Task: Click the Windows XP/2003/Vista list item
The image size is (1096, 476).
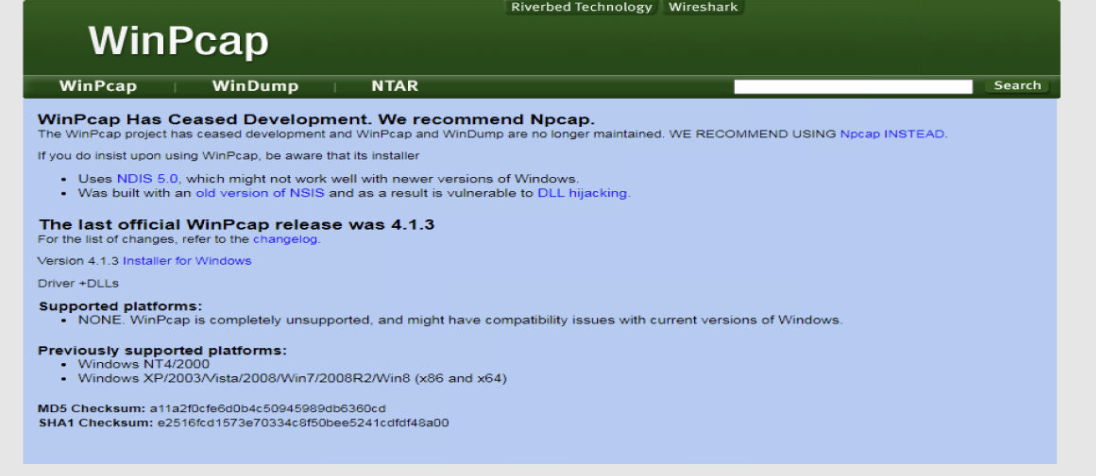Action: pos(292,379)
